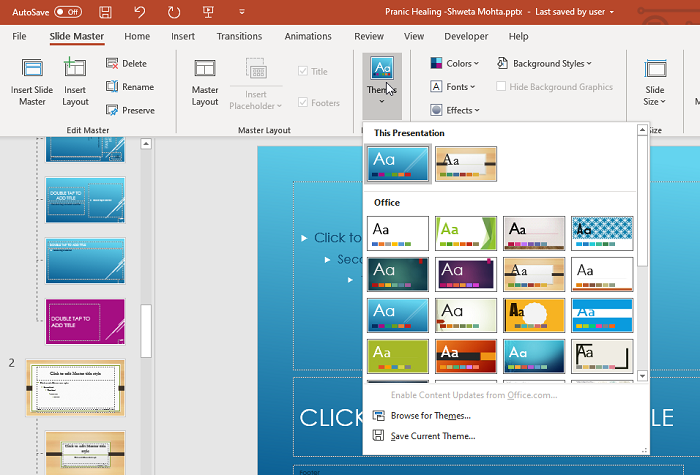Screen dimensions: 700x475
Task: Expand the Colors dropdown
Action: (457, 64)
